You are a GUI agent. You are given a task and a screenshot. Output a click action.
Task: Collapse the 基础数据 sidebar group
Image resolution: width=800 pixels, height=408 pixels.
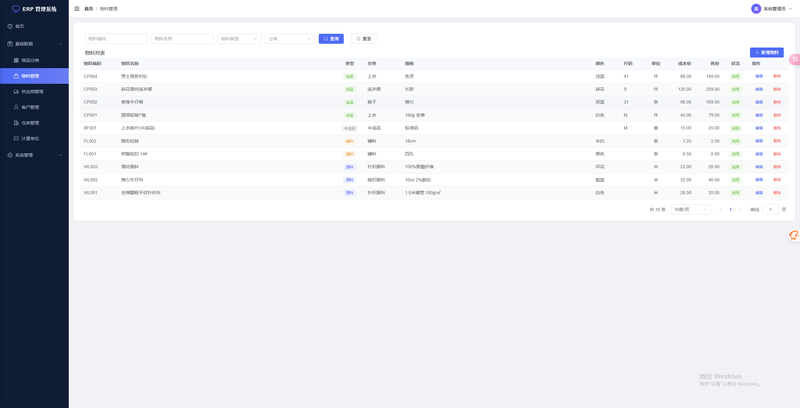tap(34, 44)
